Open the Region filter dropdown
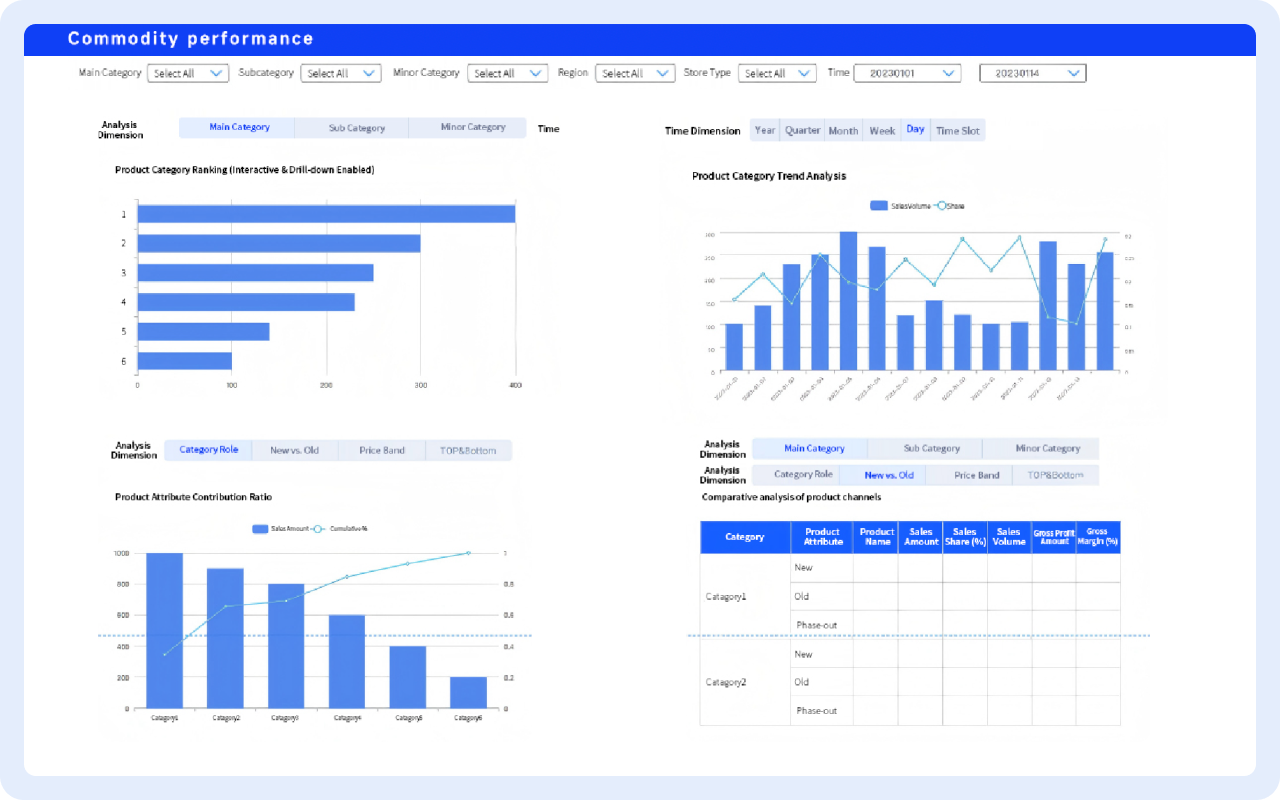 (x=635, y=73)
